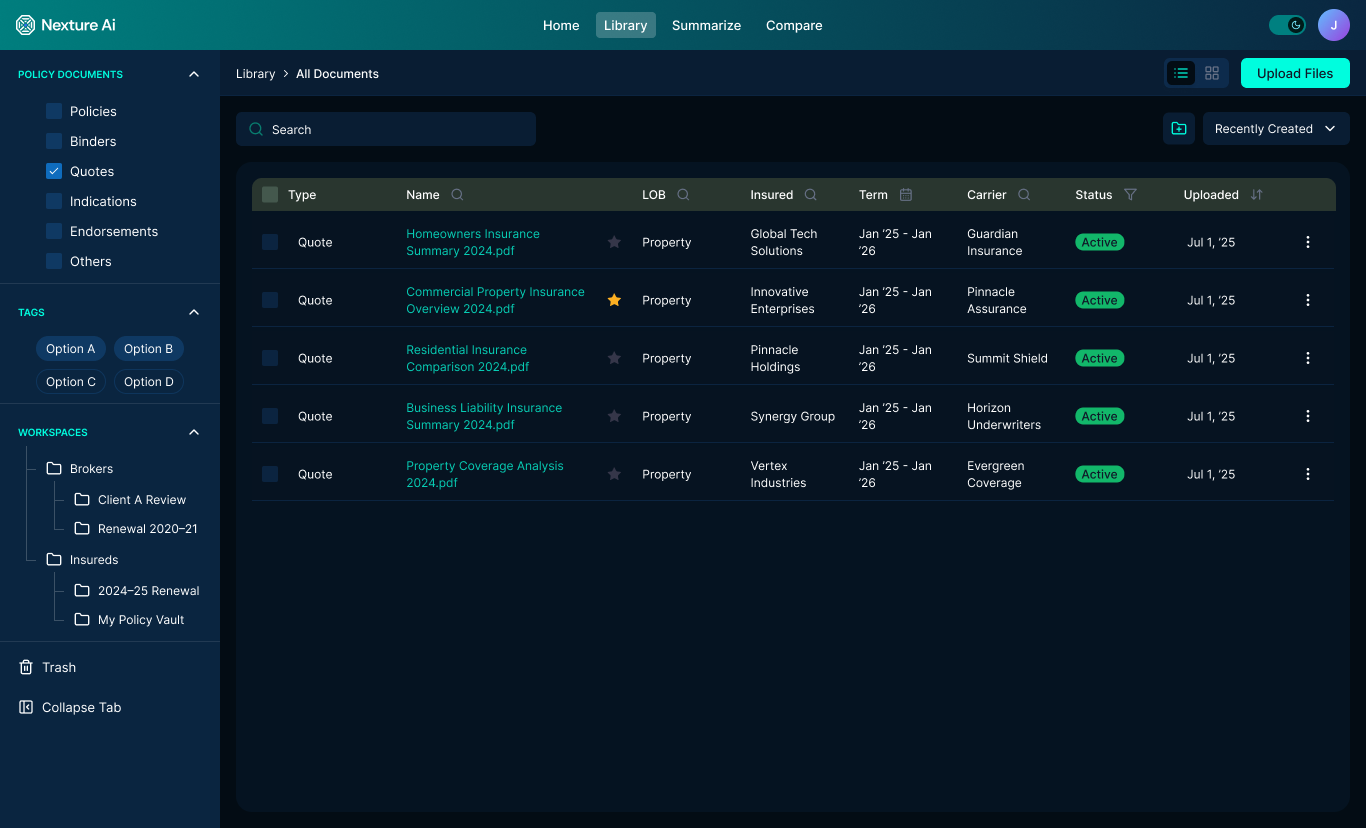1366x828 pixels.
Task: Select the Option B tag
Action: click(149, 349)
